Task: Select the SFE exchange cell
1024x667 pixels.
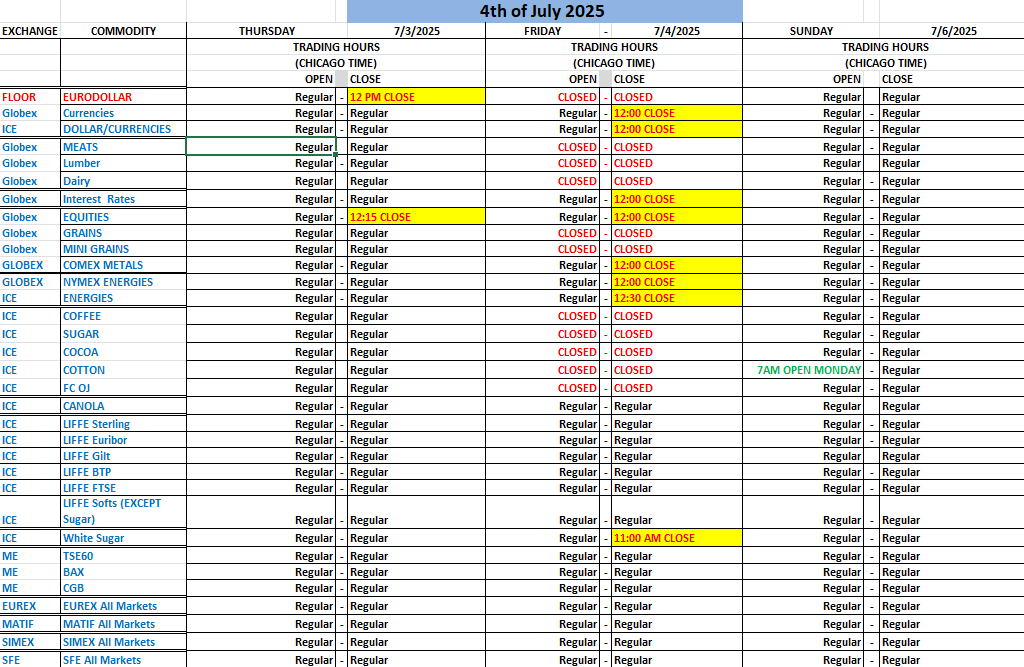Action: point(30,660)
